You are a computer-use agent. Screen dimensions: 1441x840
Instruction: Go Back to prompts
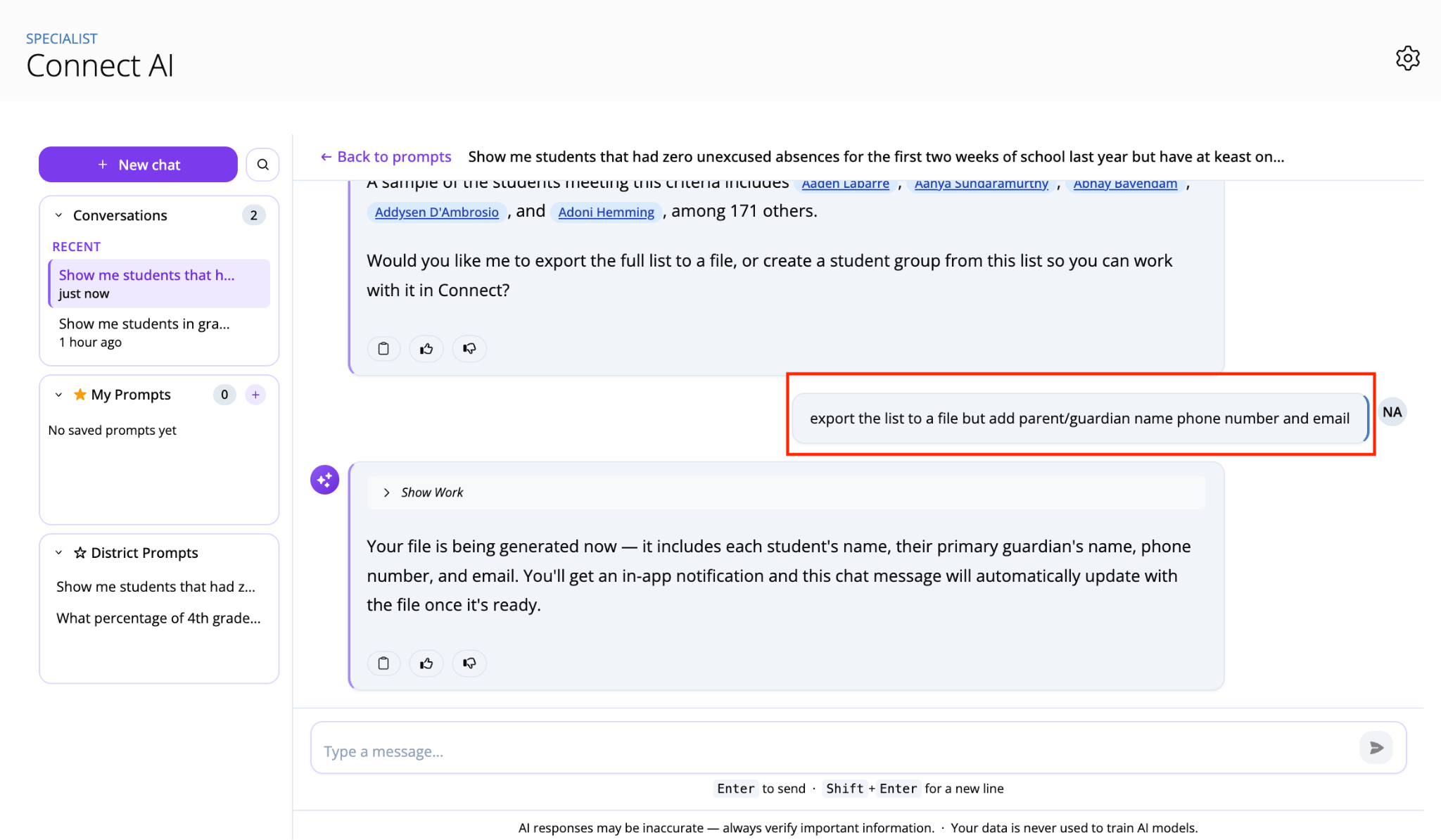pyautogui.click(x=386, y=157)
